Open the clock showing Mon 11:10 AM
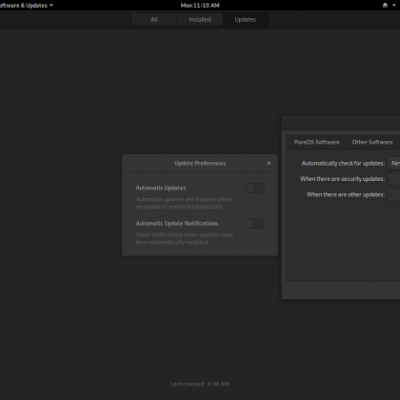The image size is (400, 400). [200, 5]
